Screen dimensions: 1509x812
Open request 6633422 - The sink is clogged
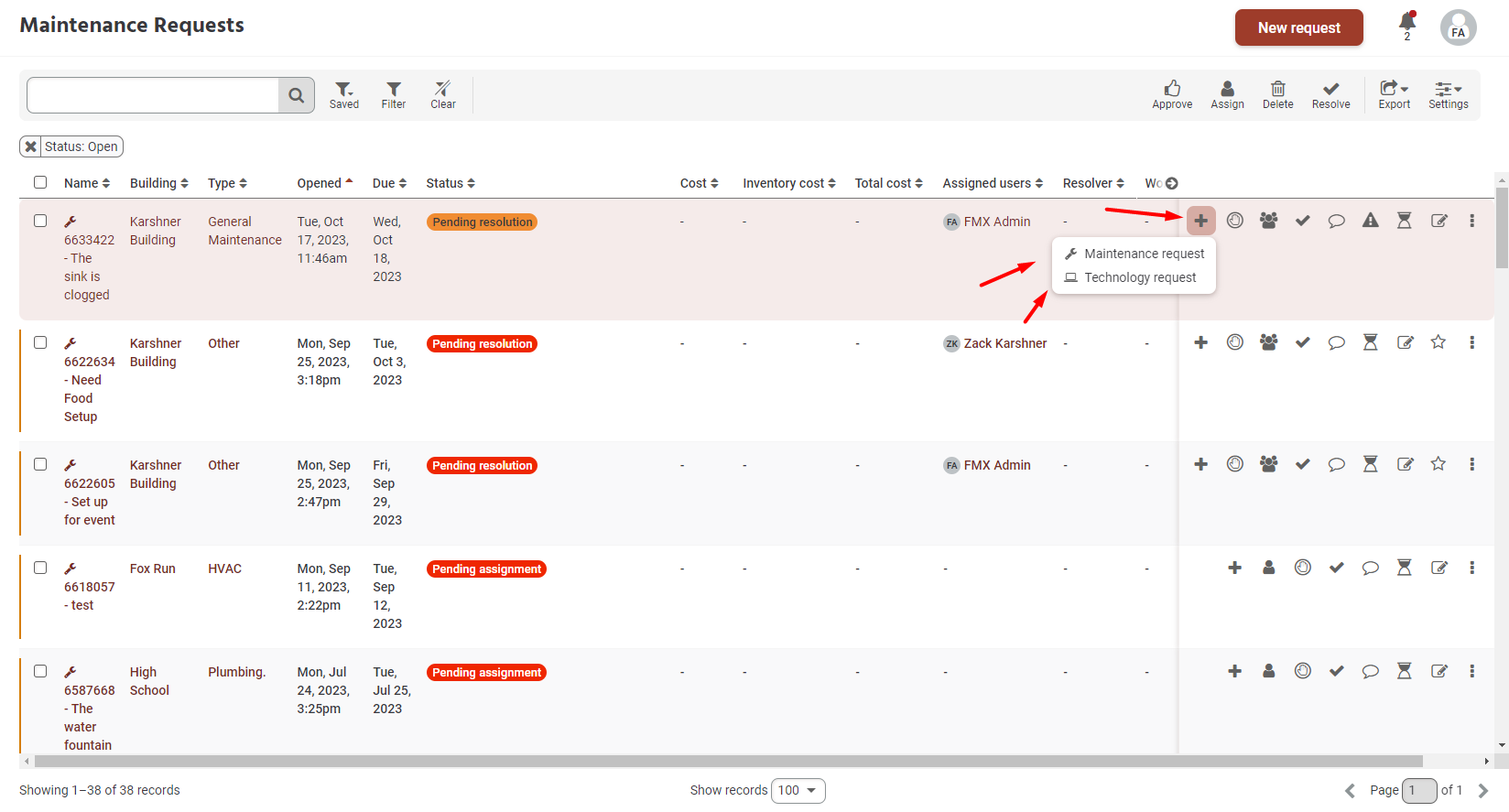[x=88, y=258]
